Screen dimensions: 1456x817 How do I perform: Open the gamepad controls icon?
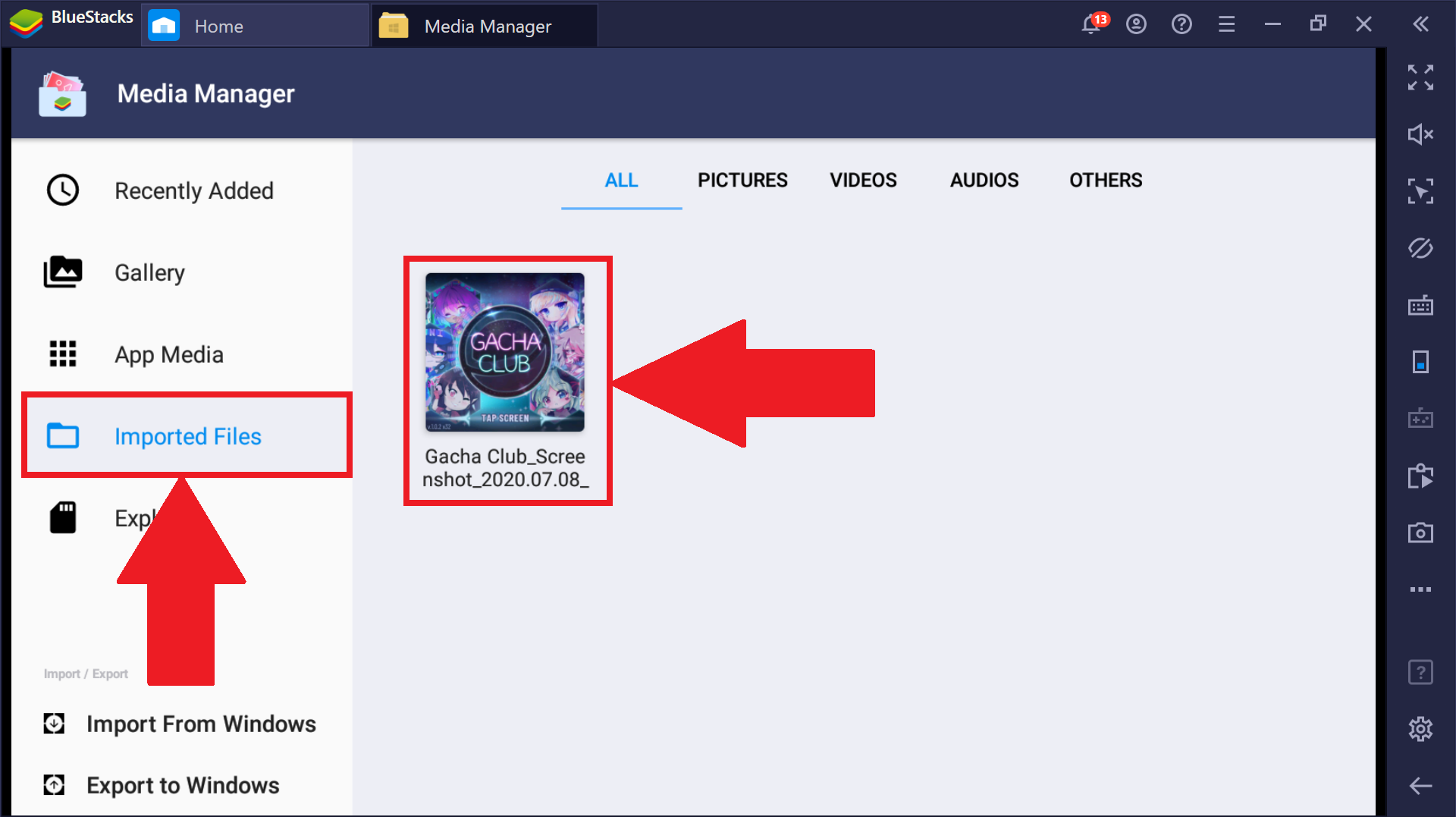tap(1420, 418)
